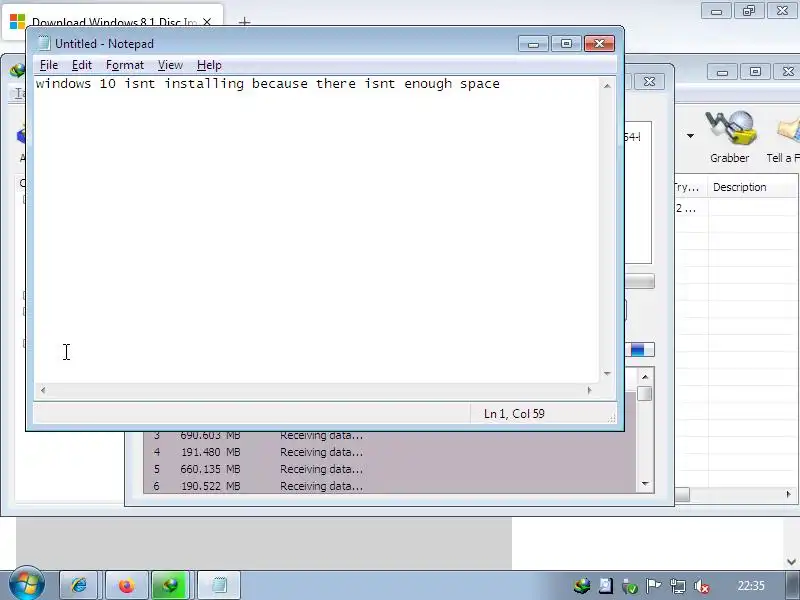Click the download progress segment bar in IDM dialog
This screenshot has width=800, height=600.
point(640,349)
